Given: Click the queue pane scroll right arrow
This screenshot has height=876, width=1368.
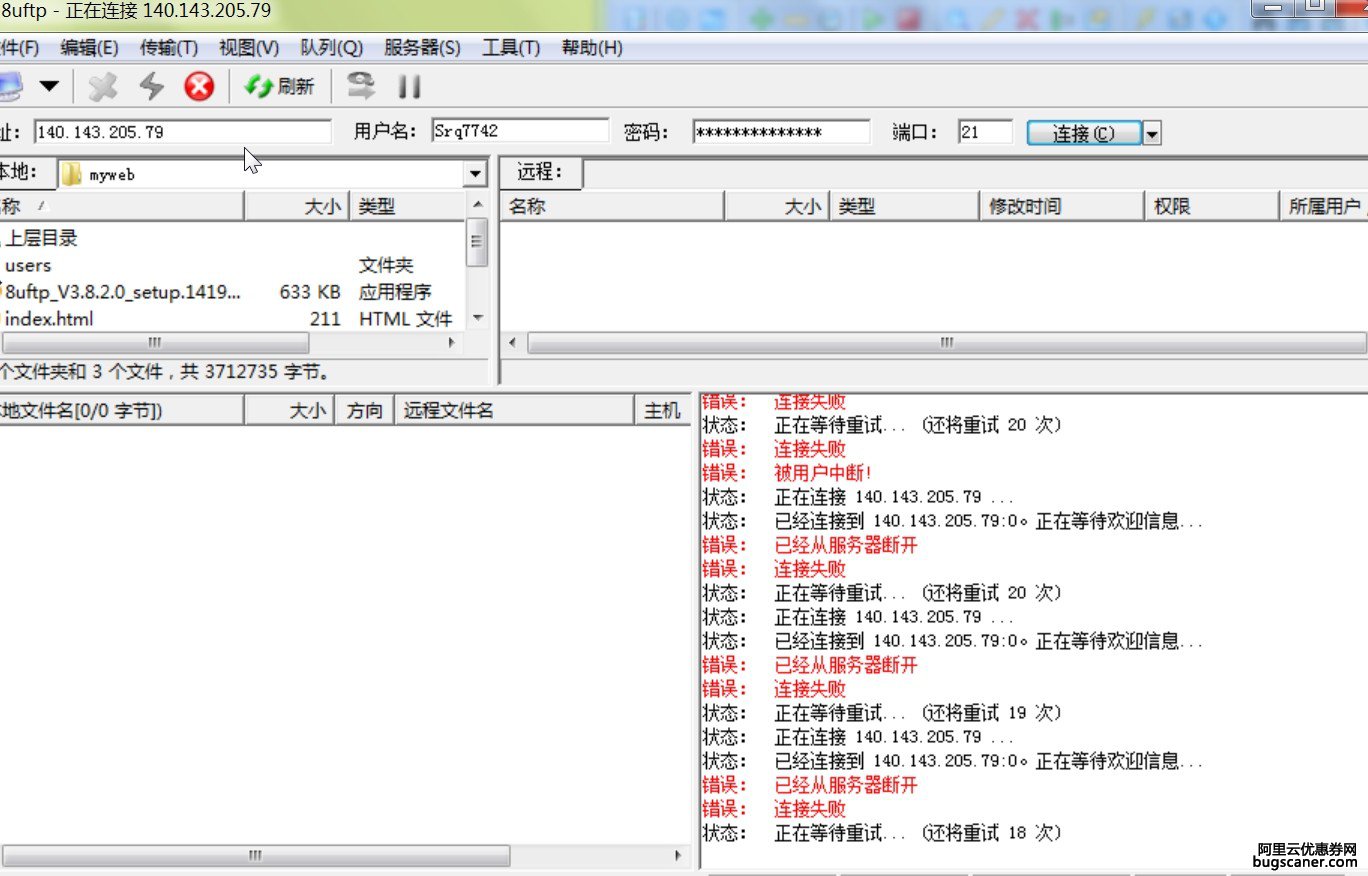Looking at the screenshot, I should tap(679, 856).
